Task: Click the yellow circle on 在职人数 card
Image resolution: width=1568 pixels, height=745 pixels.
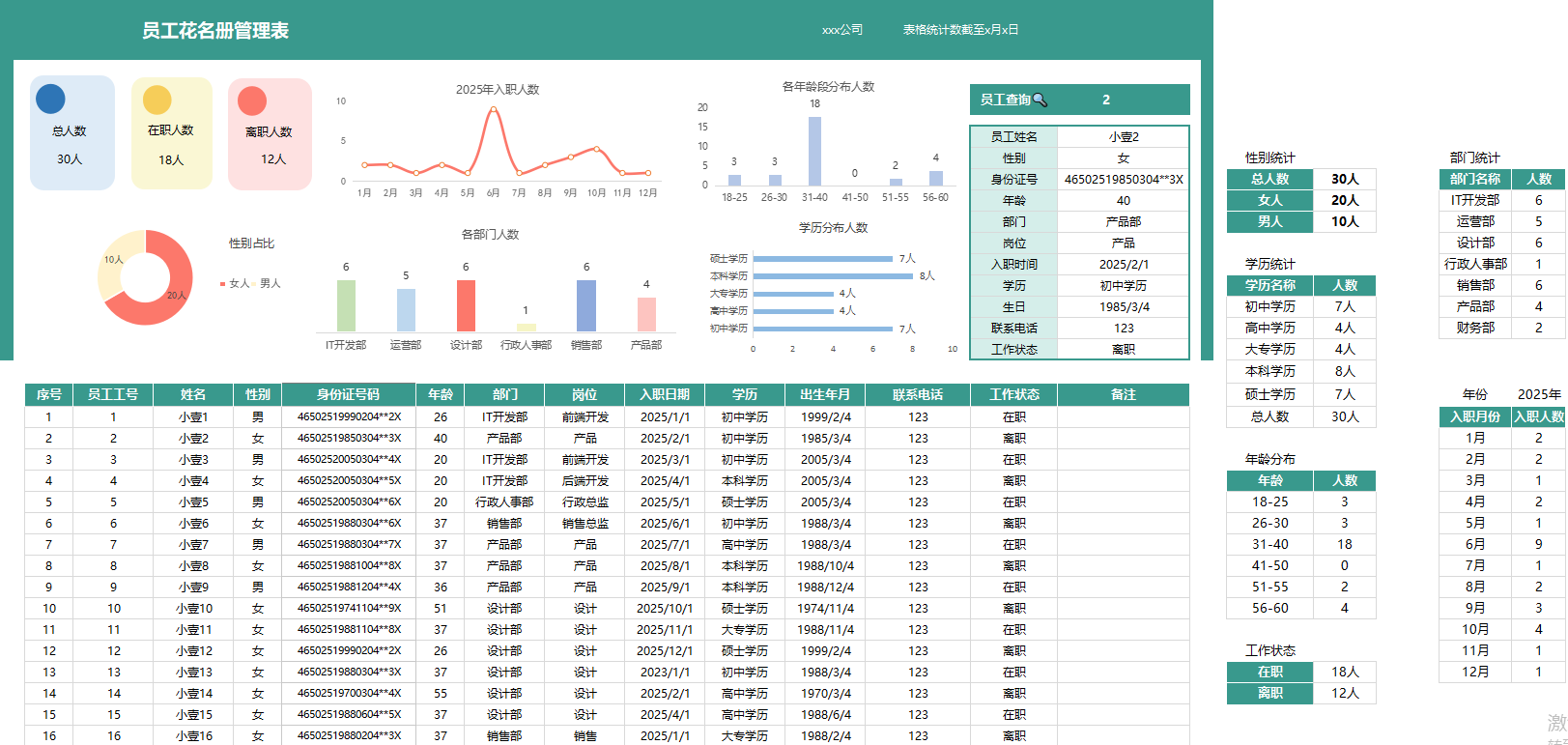Action: (x=157, y=100)
